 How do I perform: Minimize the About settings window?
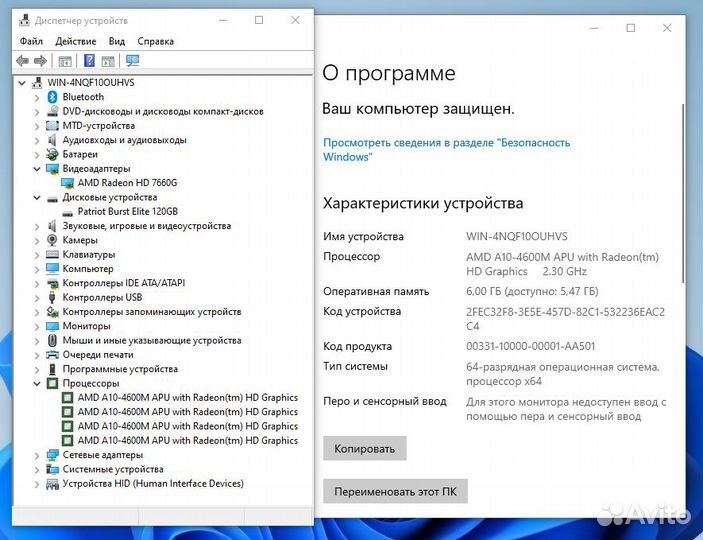click(x=595, y=28)
